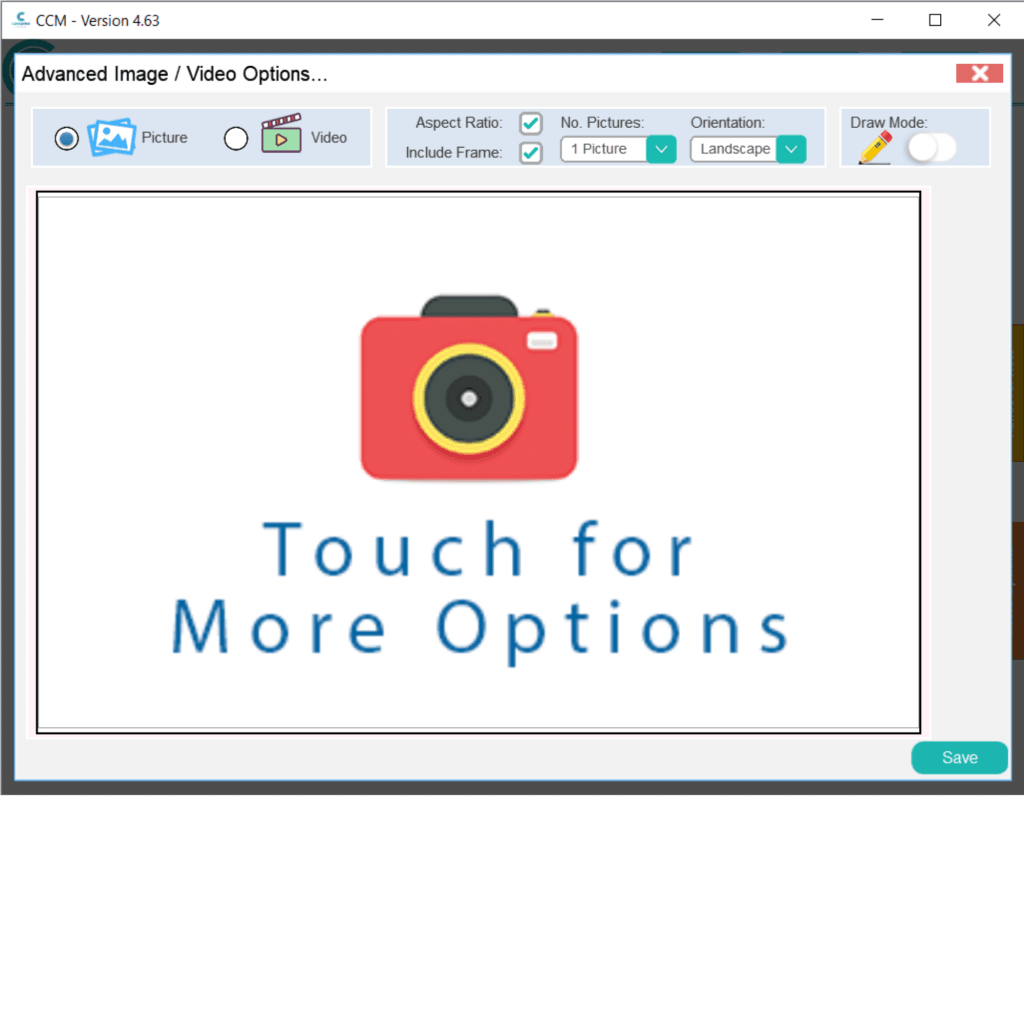
Task: Maximize the CCM window
Action: 935,20
